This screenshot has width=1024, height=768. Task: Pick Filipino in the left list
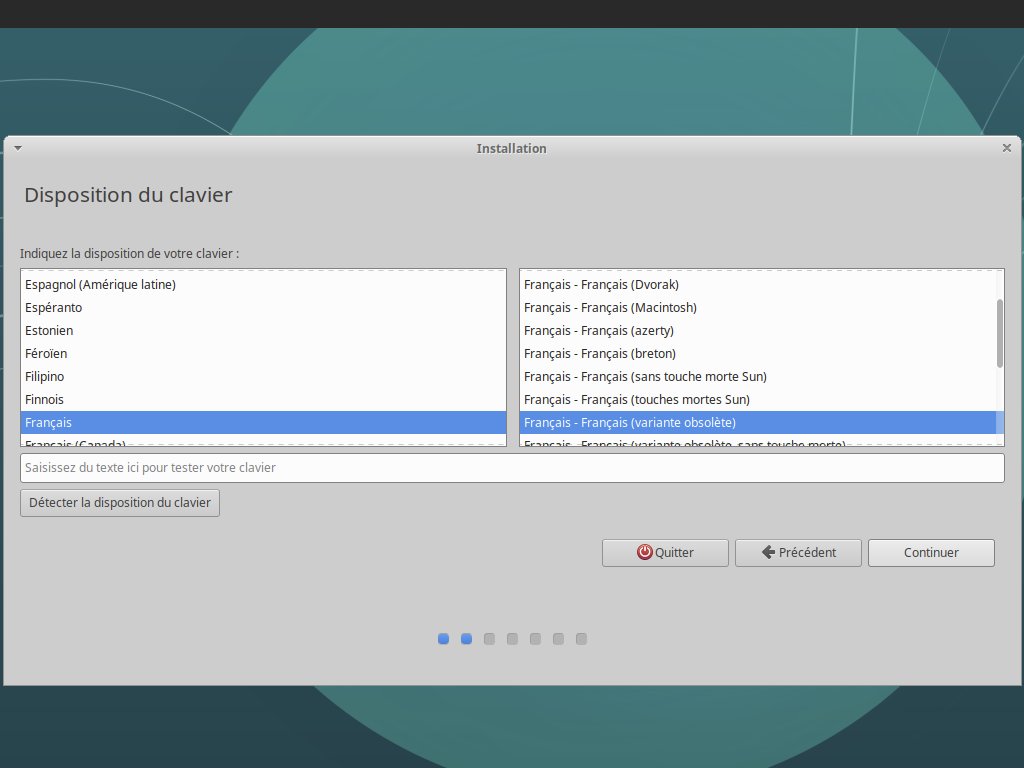45,377
